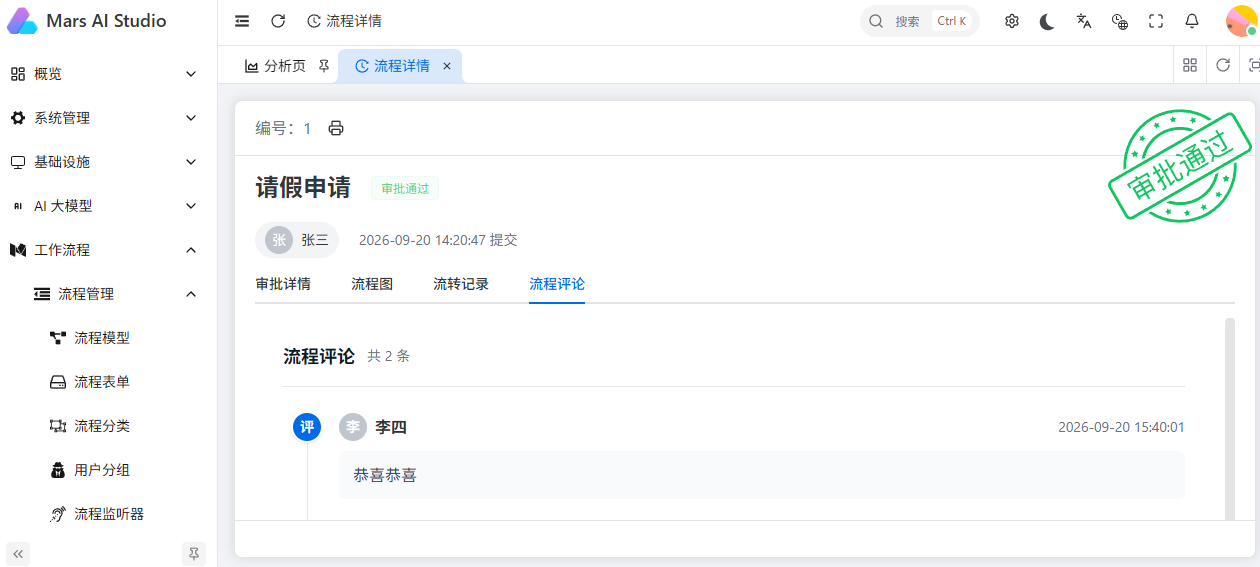
Task: Open notifications bell icon
Action: pyautogui.click(x=1192, y=21)
